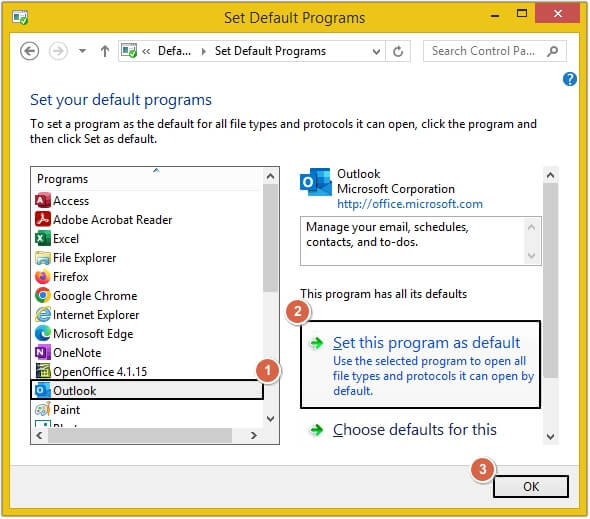Click the green arrow beside Choose defaults
This screenshot has width=590, height=519.
tap(316, 430)
